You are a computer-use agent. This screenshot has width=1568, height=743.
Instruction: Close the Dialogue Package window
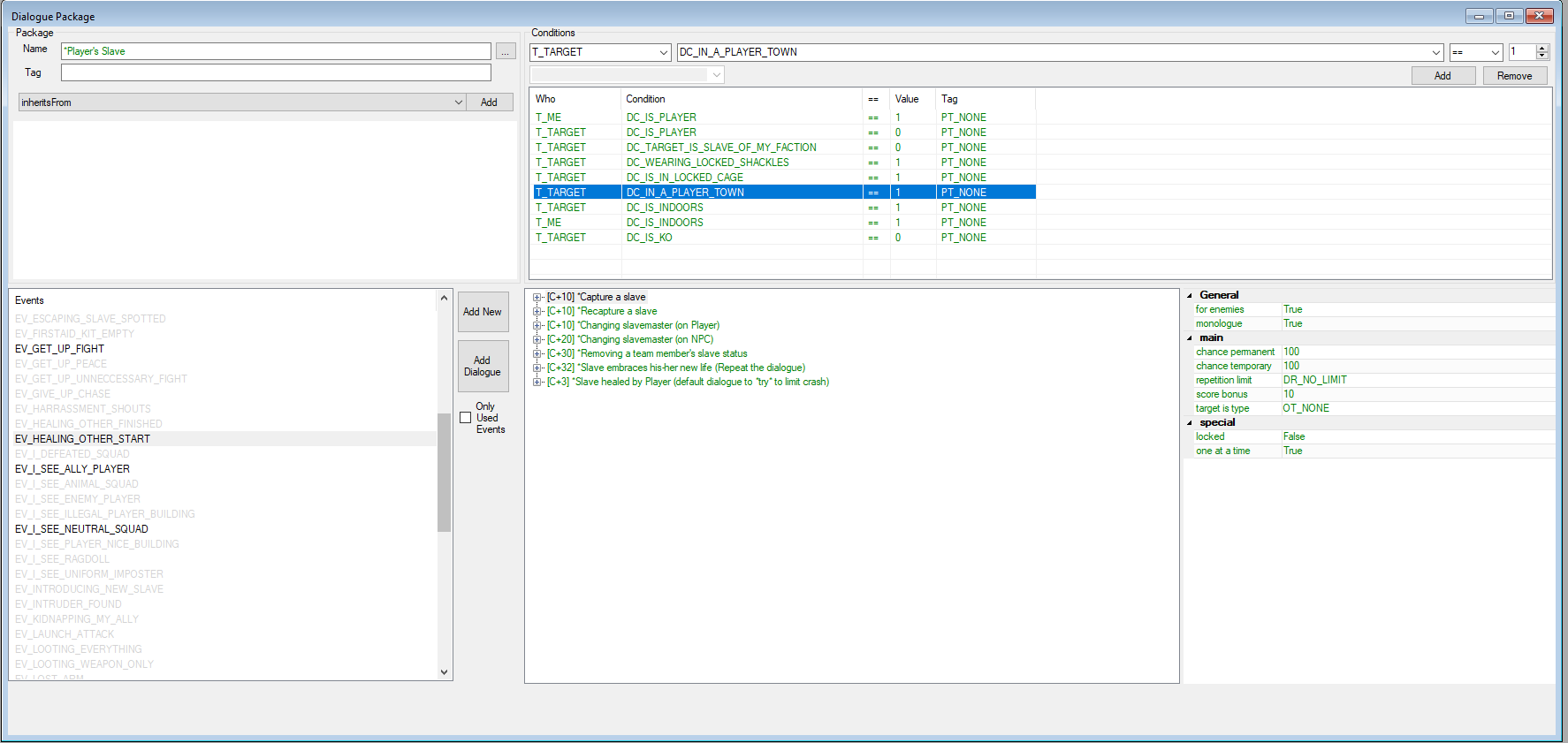point(1539,16)
